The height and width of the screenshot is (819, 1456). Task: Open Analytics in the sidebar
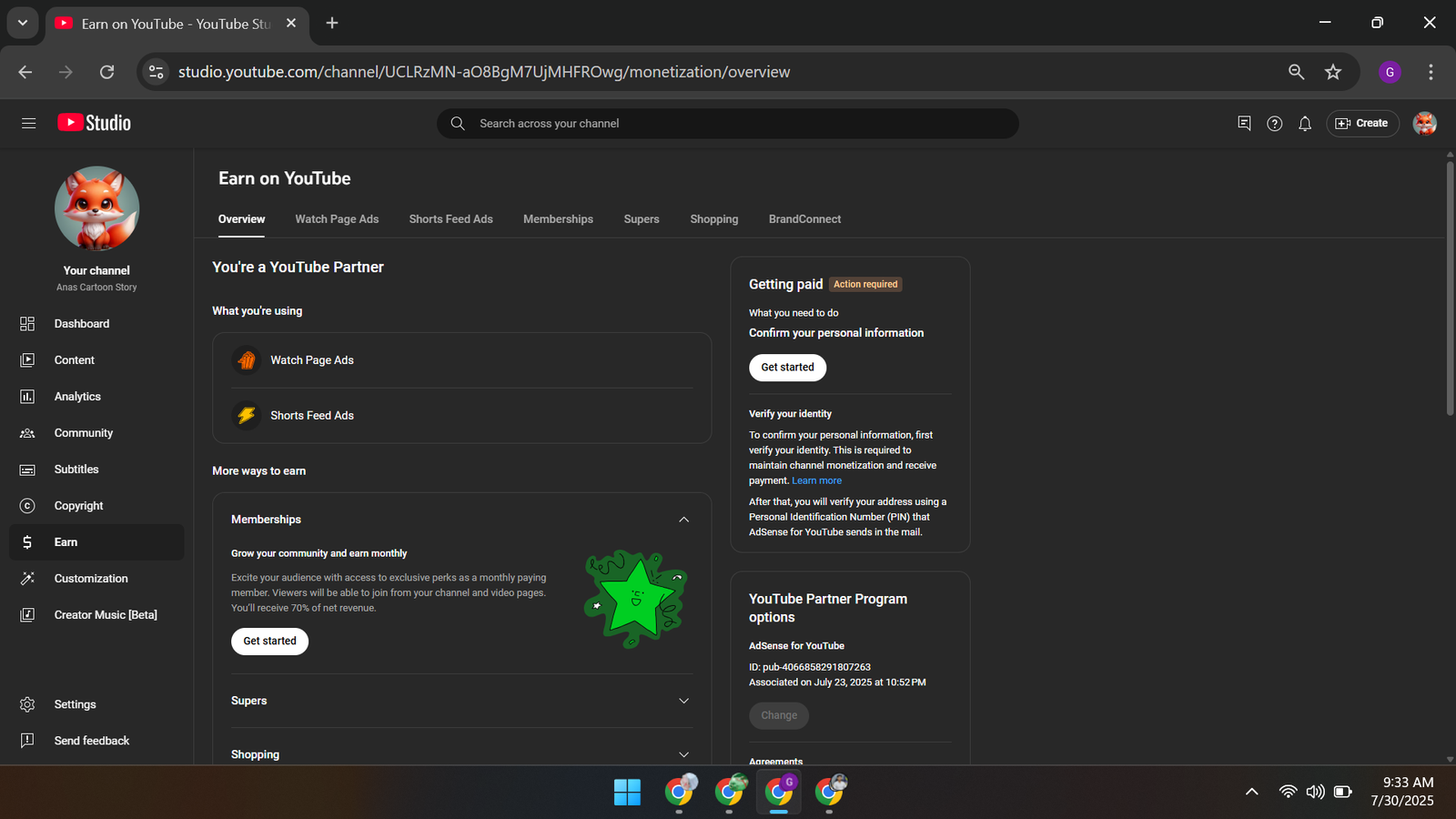[96, 397]
